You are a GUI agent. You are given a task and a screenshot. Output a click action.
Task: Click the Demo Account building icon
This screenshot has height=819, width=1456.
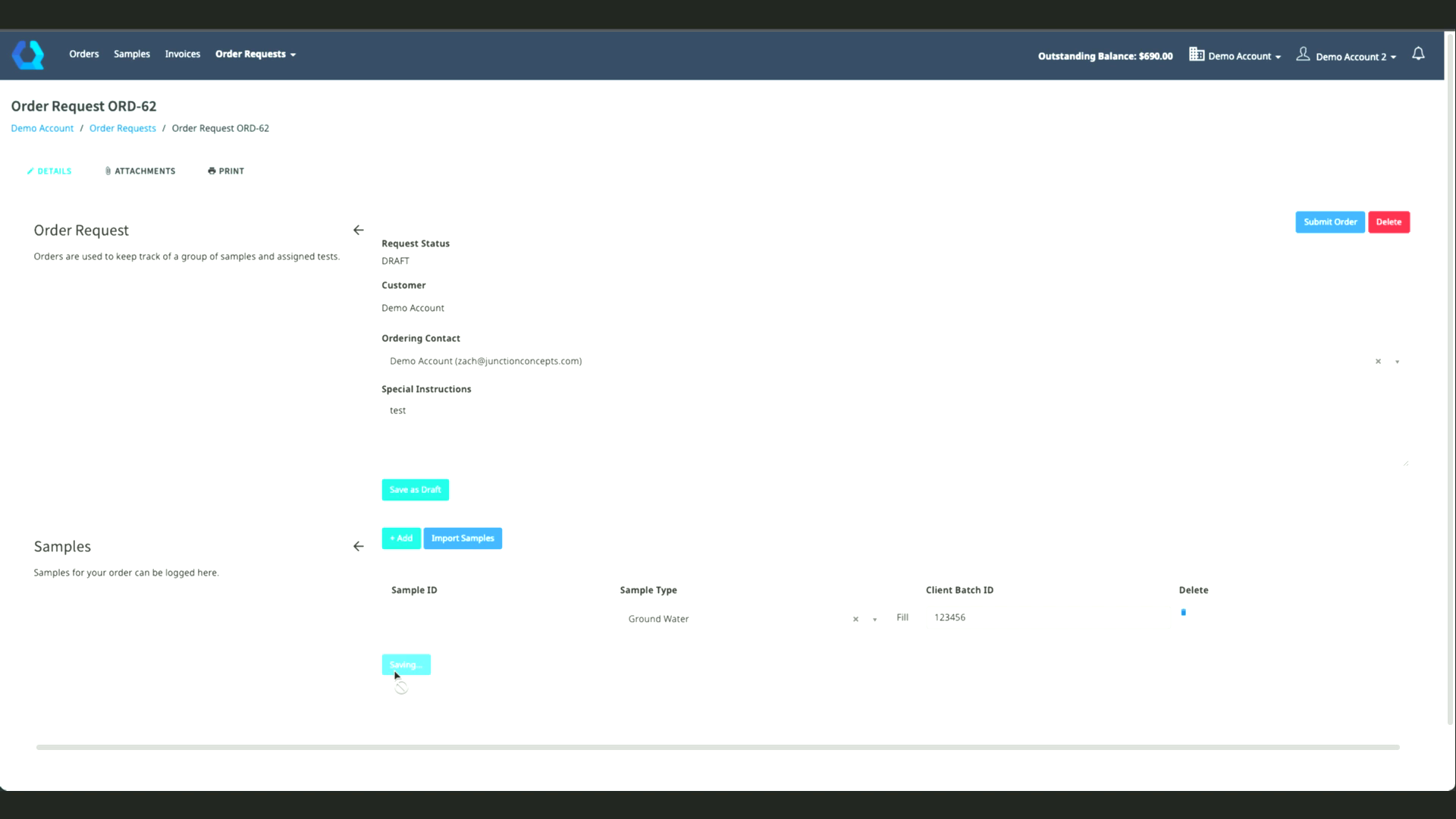[x=1197, y=55]
